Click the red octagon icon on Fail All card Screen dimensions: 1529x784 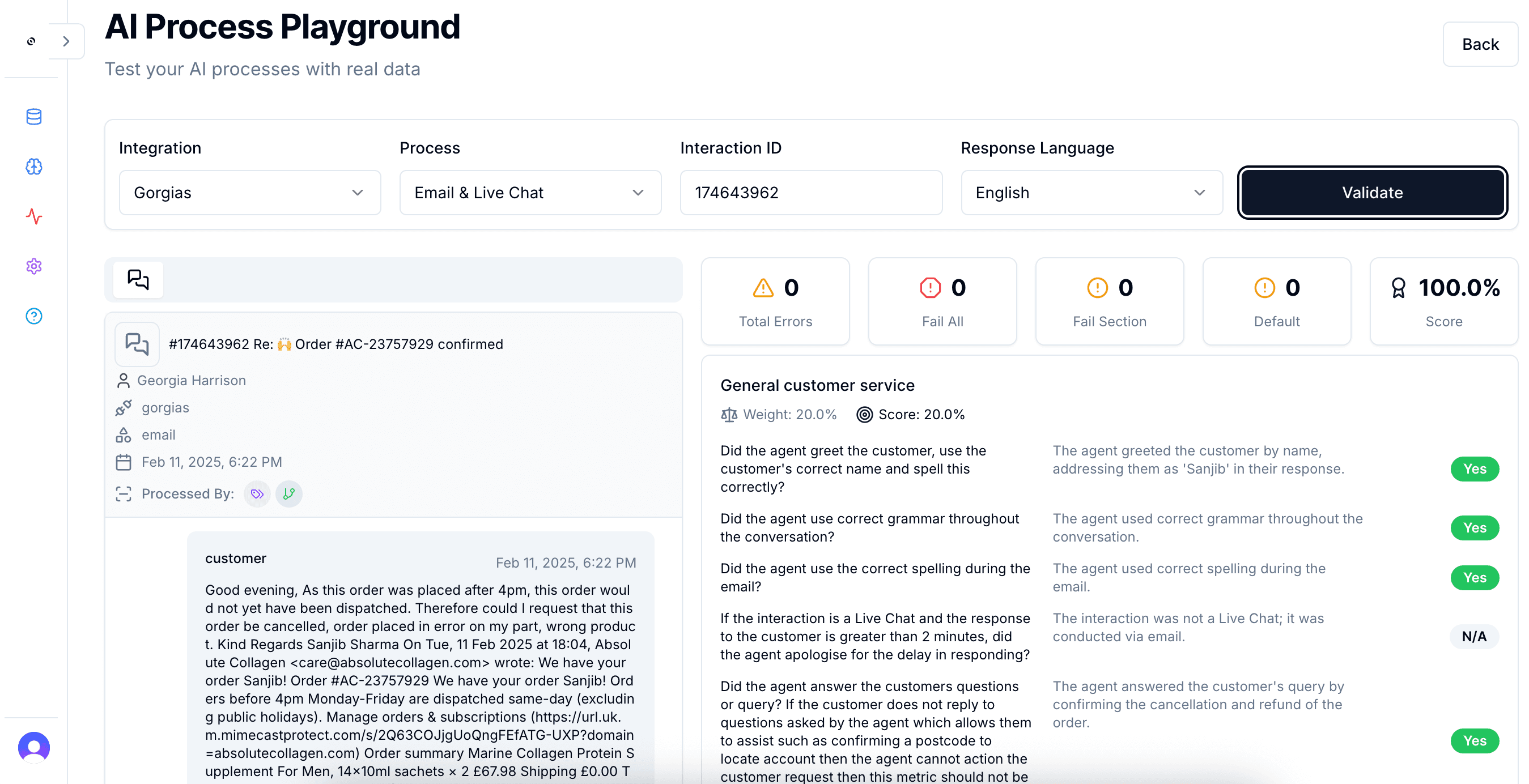[x=929, y=288]
